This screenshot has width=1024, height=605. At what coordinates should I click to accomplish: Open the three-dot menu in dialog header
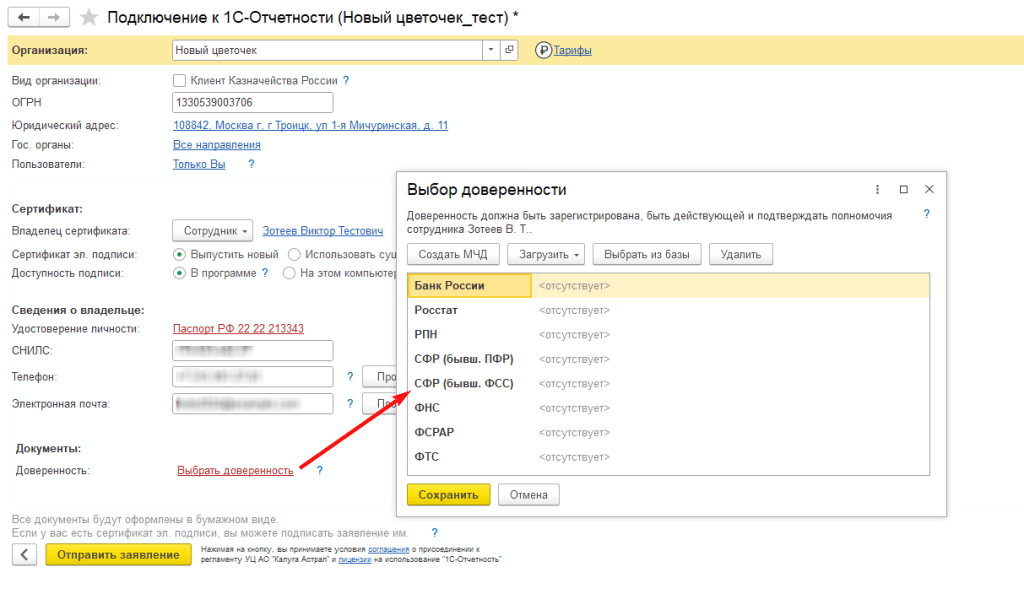click(x=877, y=189)
